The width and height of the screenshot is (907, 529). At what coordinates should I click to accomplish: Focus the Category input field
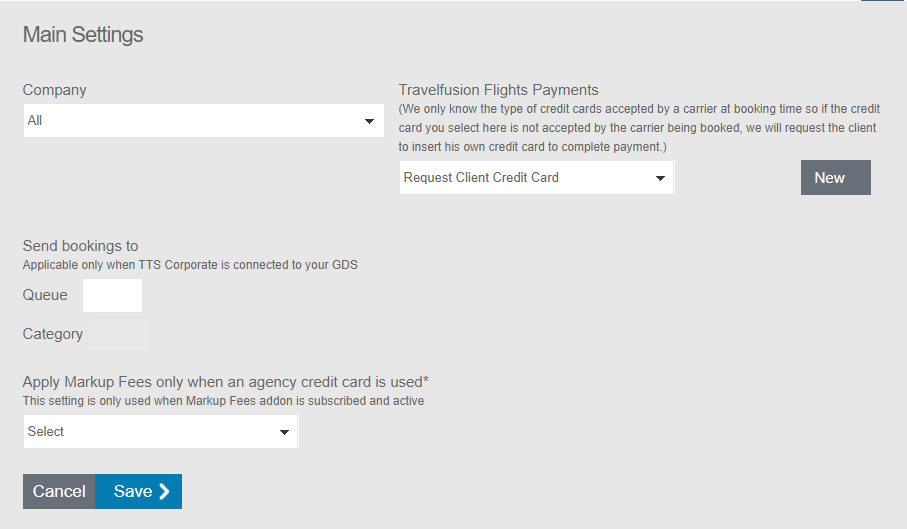(118, 335)
